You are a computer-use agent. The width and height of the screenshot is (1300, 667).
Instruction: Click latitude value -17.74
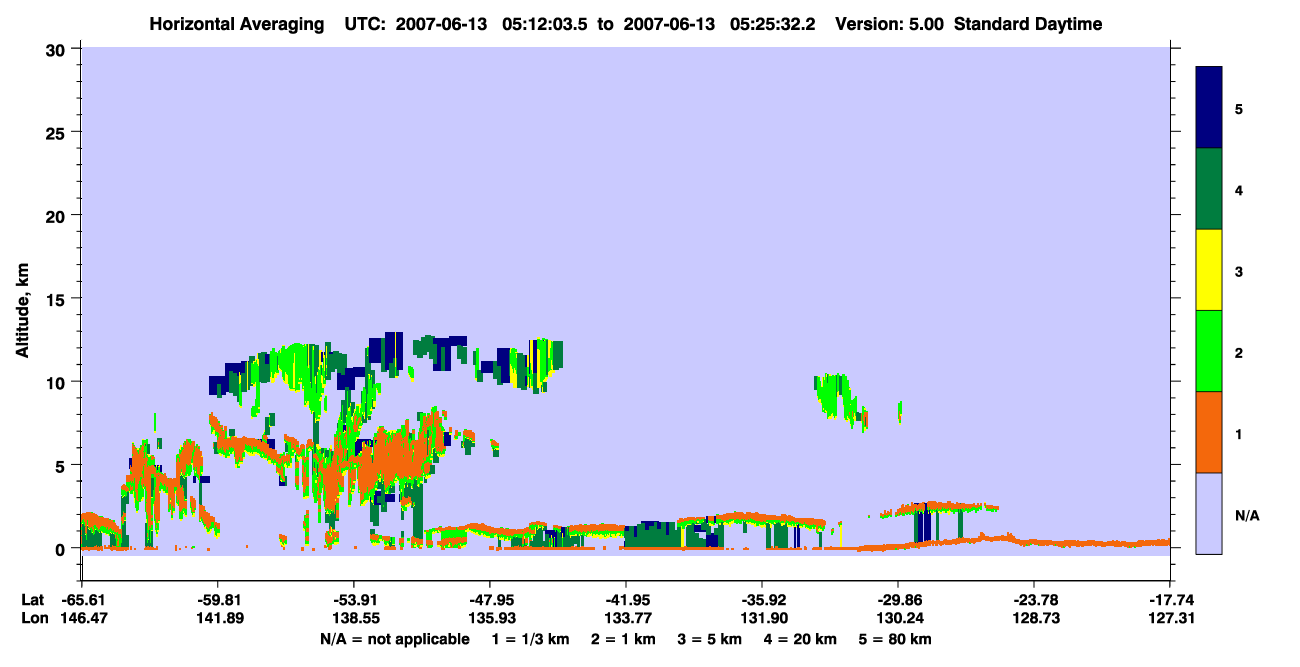click(x=1170, y=600)
